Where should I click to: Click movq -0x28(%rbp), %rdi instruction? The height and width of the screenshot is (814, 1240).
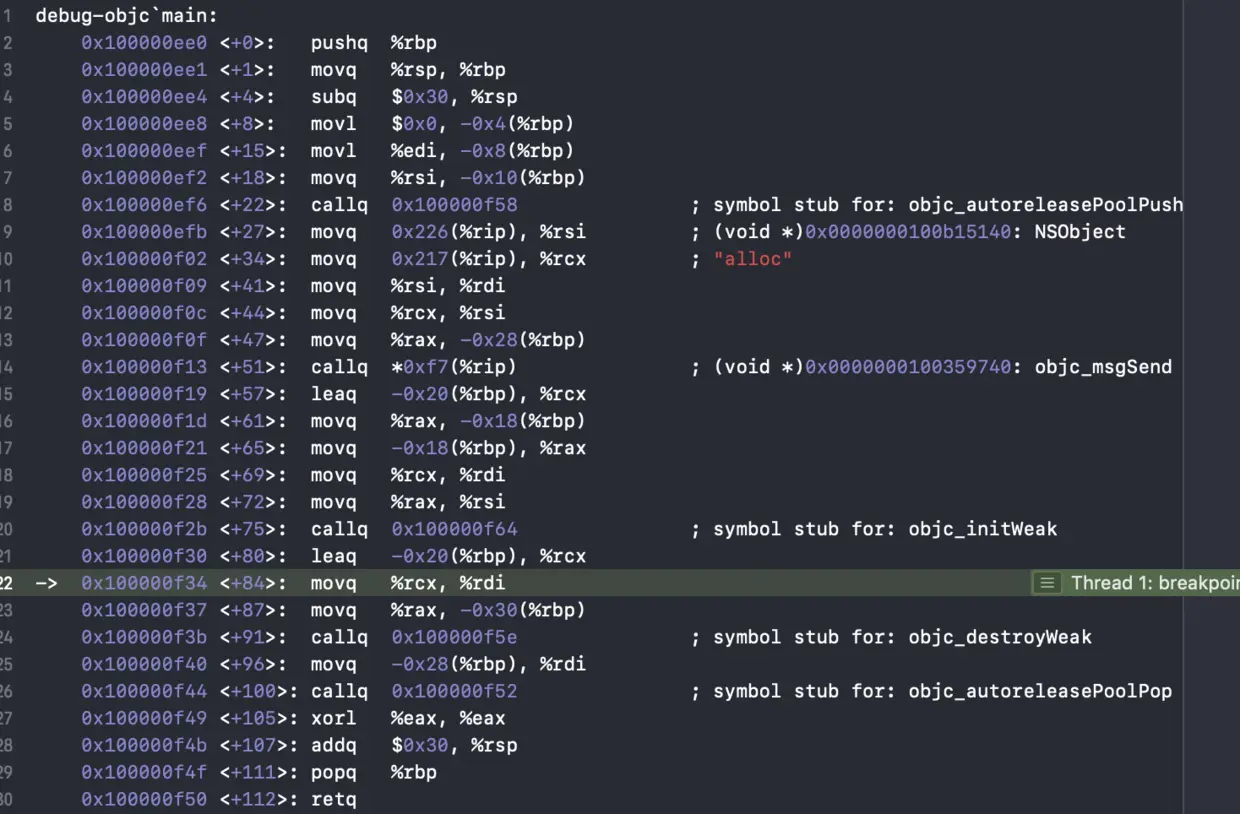[448, 664]
